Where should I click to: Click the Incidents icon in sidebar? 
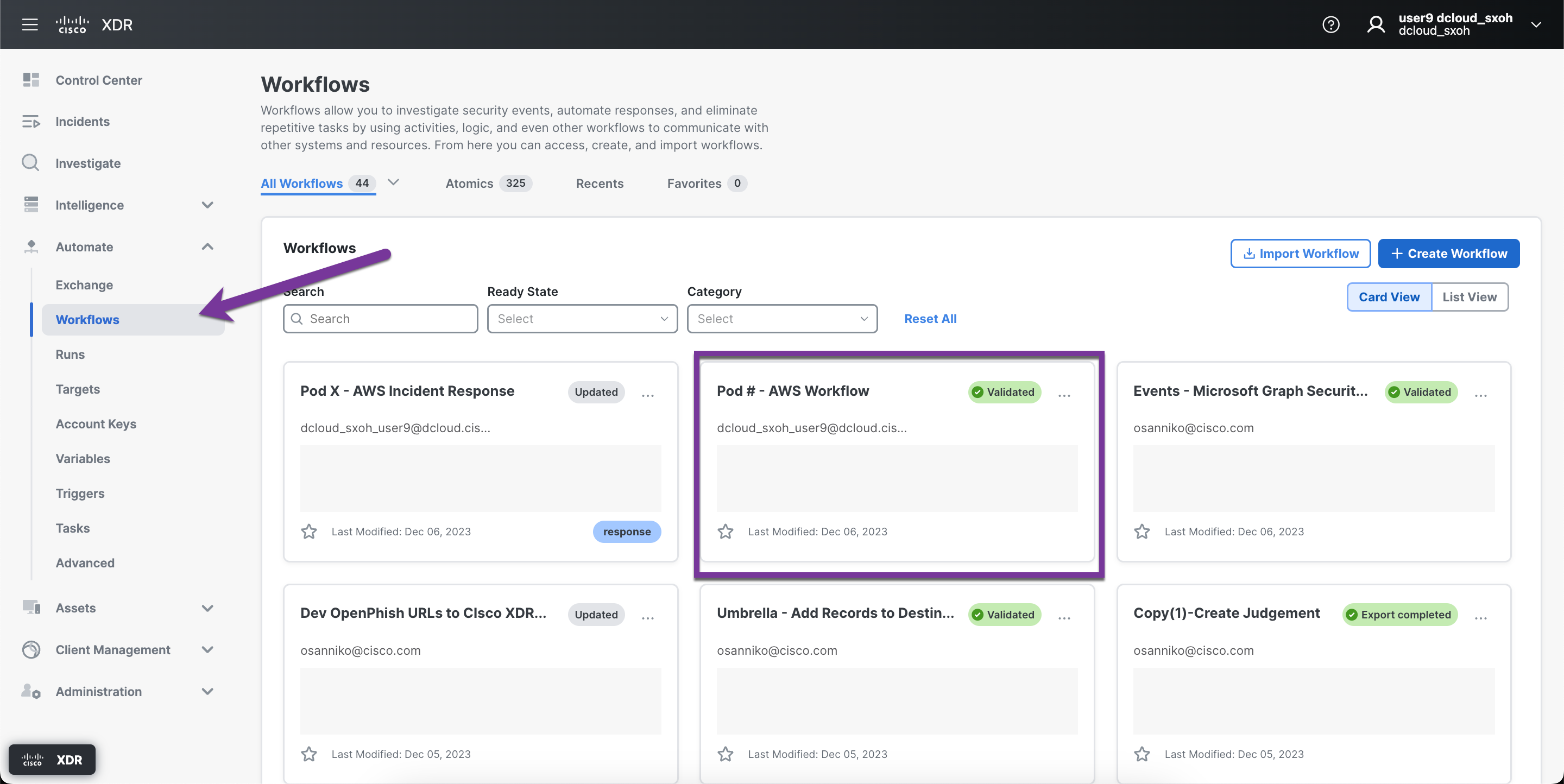[x=30, y=122]
